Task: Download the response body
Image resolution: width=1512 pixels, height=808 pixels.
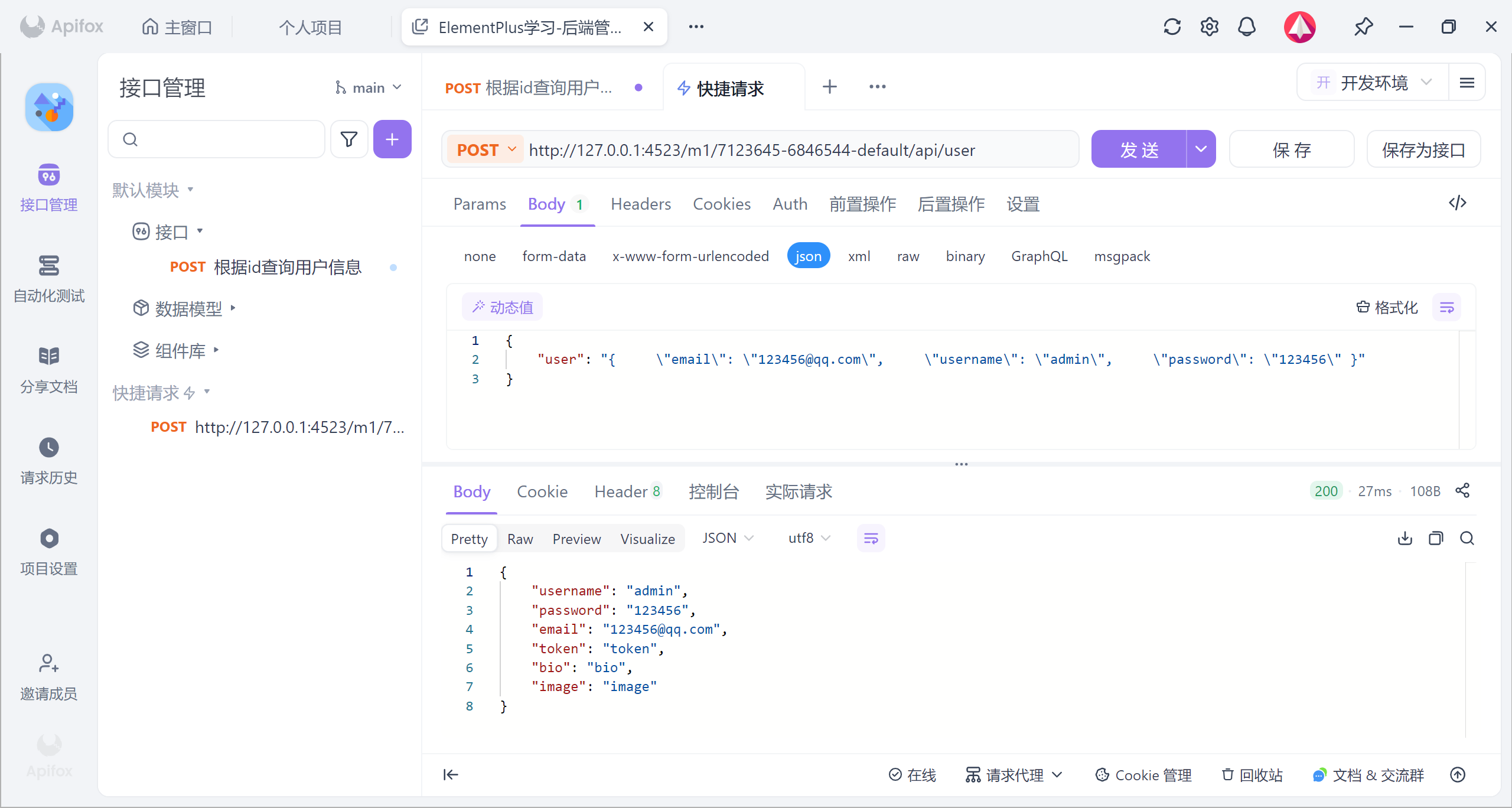Action: [1405, 538]
